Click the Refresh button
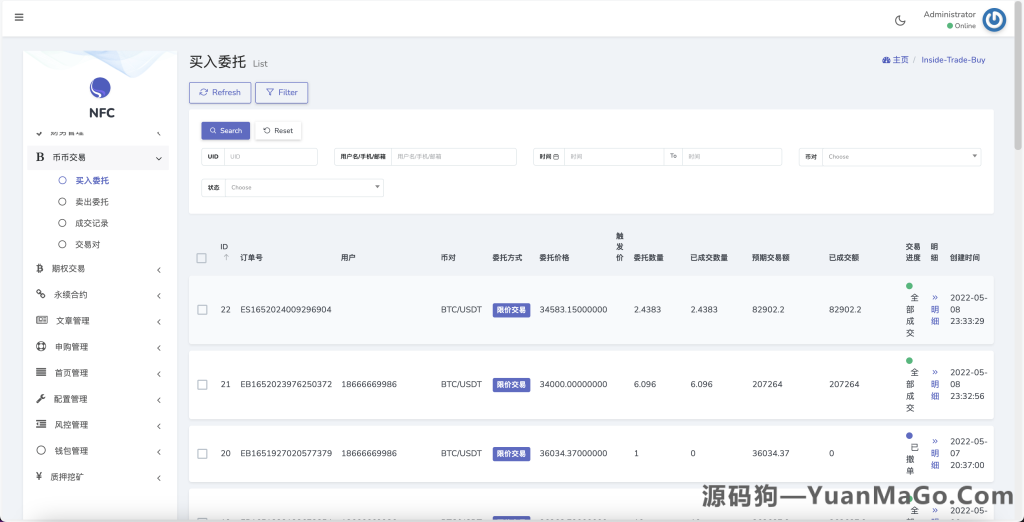1024x522 pixels. [219, 93]
